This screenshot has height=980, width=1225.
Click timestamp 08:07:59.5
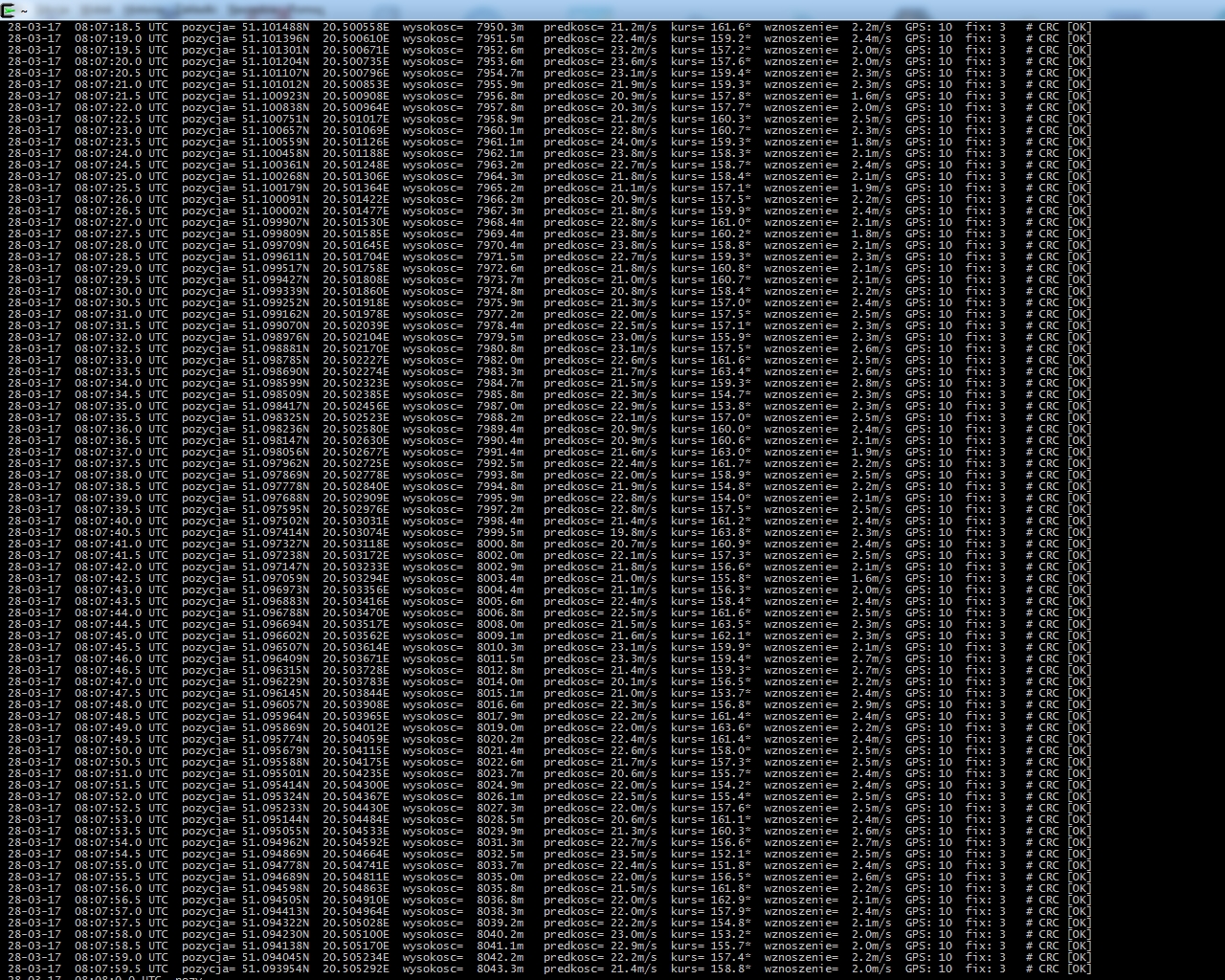107,969
